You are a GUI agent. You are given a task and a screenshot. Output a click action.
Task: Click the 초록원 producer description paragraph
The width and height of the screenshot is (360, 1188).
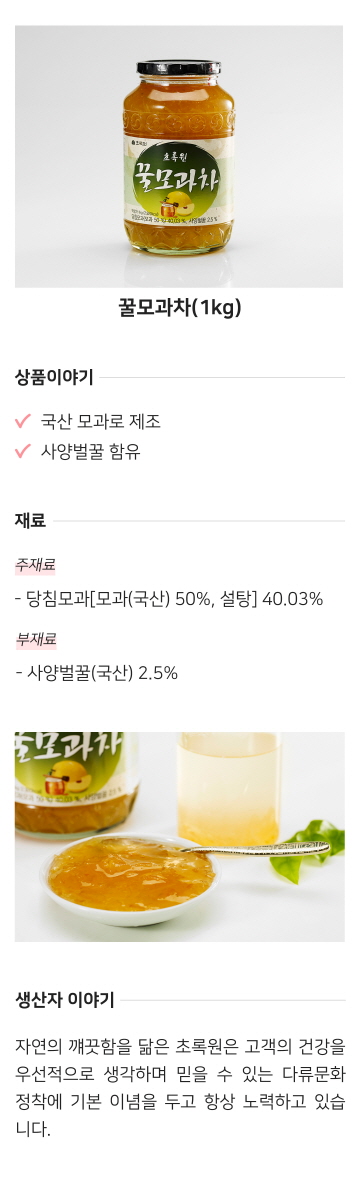180,1088
